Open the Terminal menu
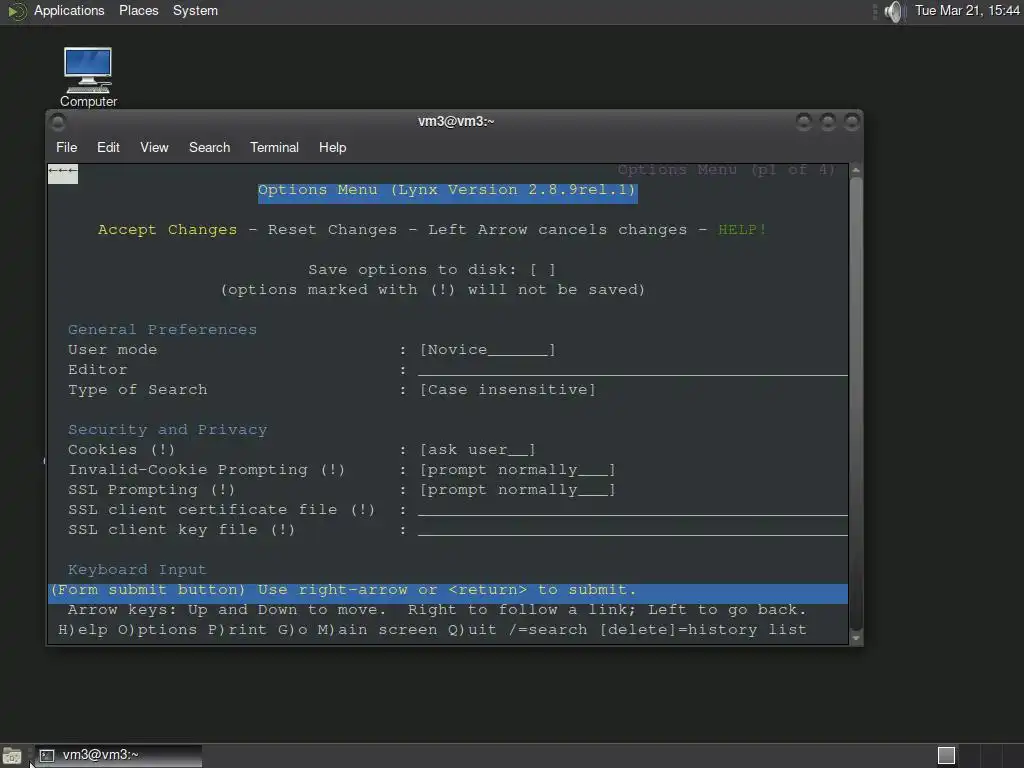Viewport: 1024px width, 768px height. [274, 148]
